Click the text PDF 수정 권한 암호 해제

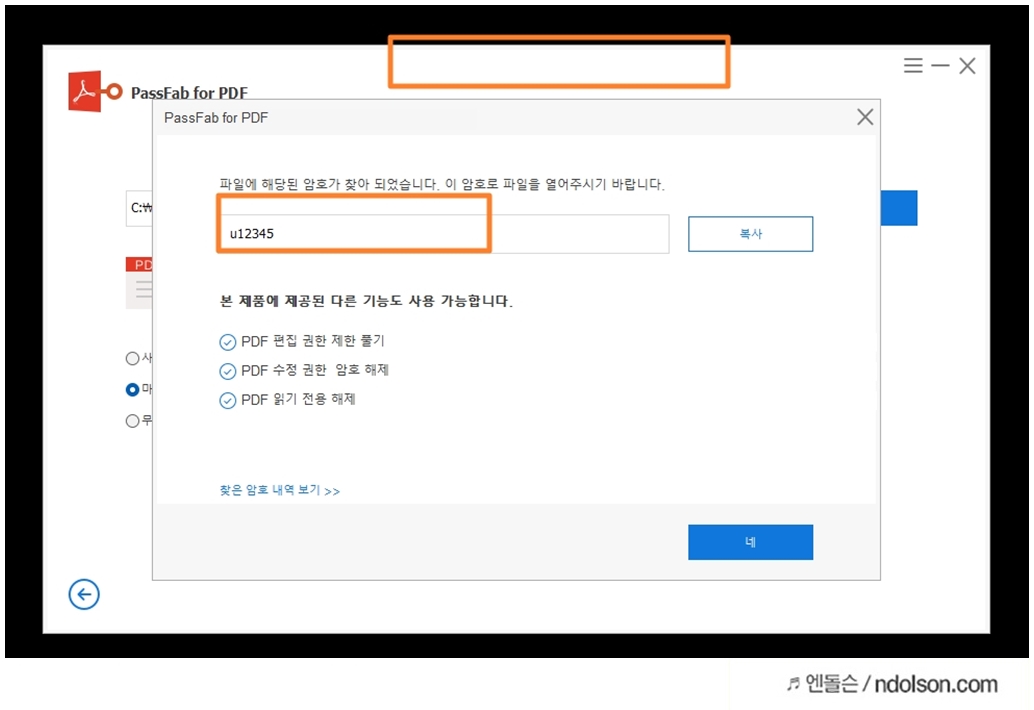pos(315,370)
